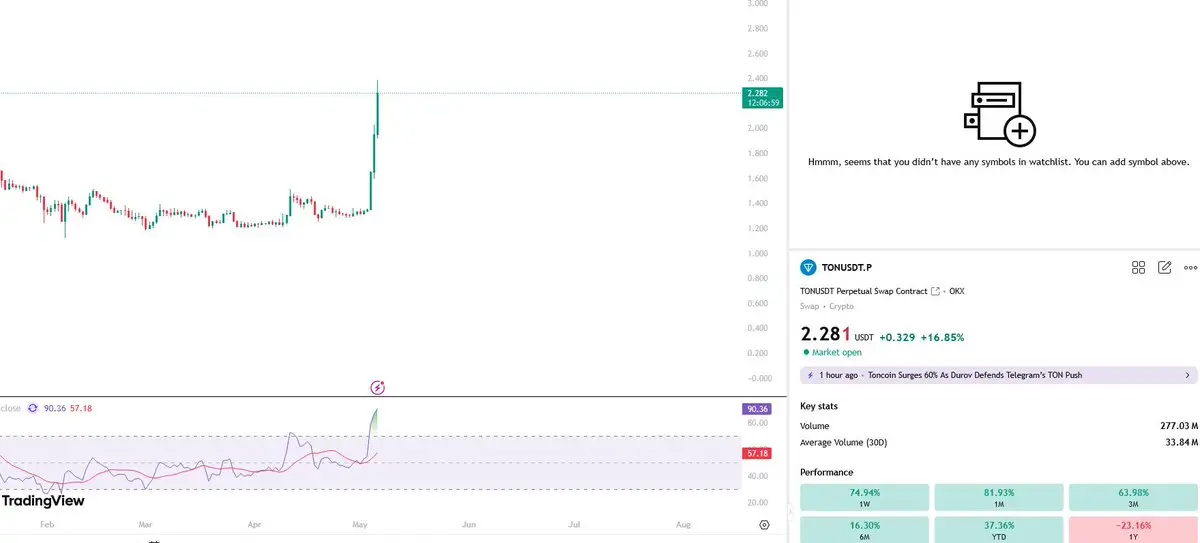
Task: Click the Apr label on time axis
Action: (254, 524)
